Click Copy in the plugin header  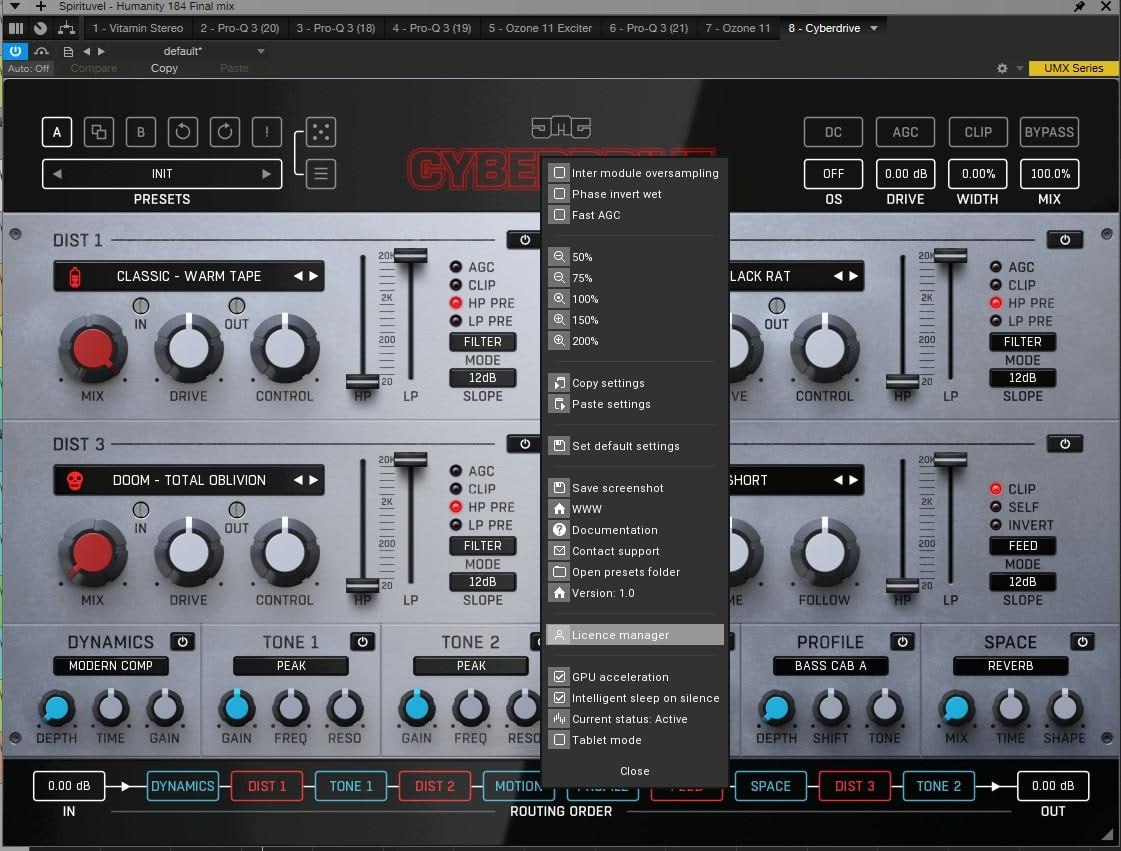pyautogui.click(x=164, y=68)
